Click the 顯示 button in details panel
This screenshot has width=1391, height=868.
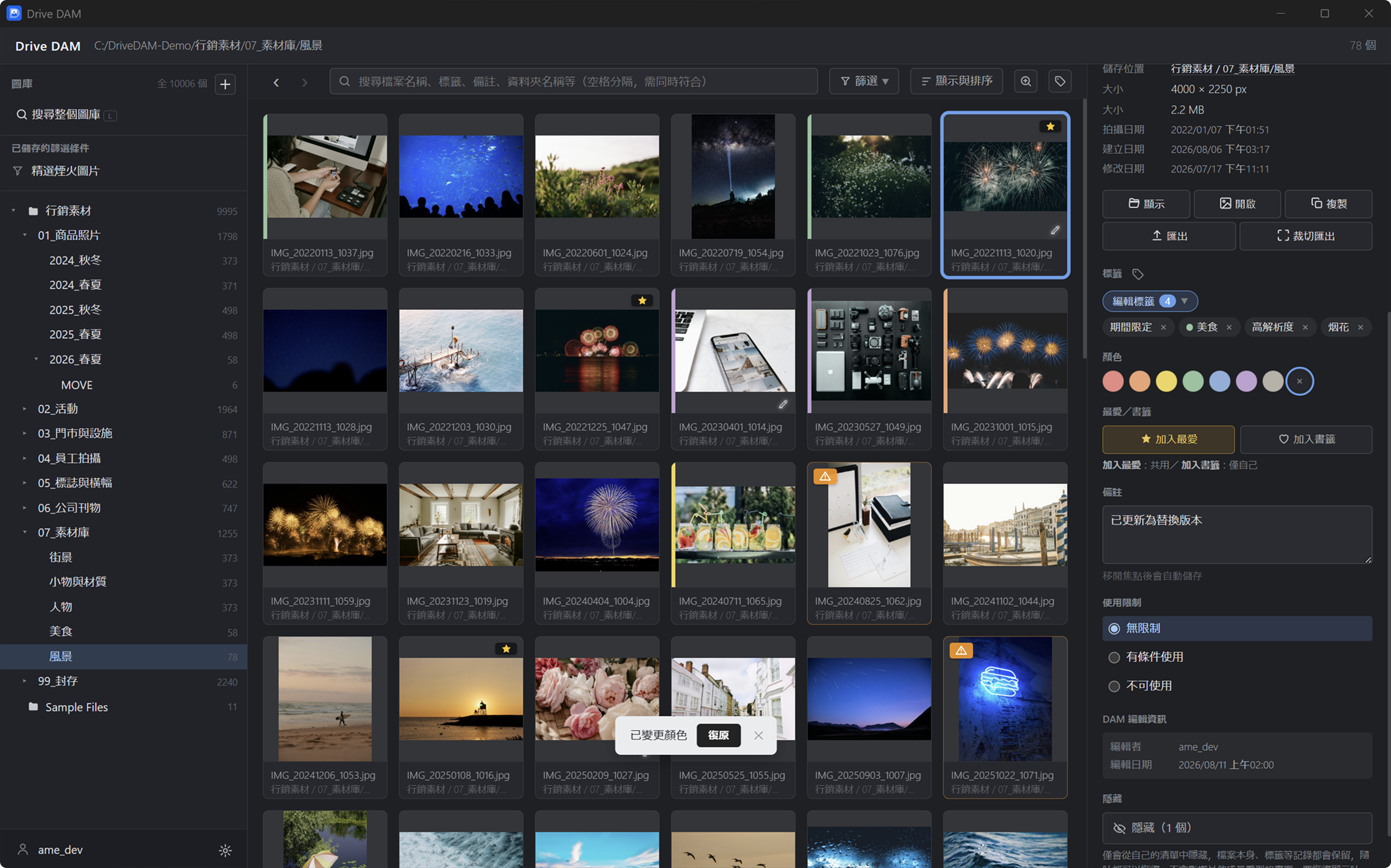point(1146,204)
